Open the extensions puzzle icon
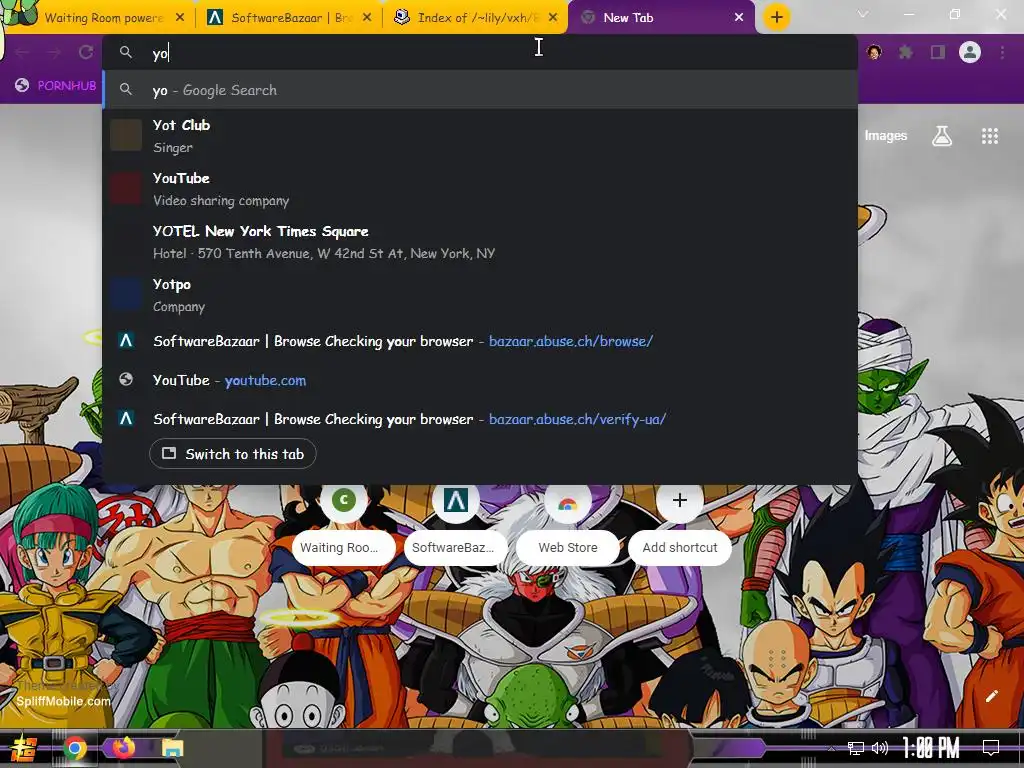This screenshot has height=768, width=1024. pyautogui.click(x=906, y=52)
